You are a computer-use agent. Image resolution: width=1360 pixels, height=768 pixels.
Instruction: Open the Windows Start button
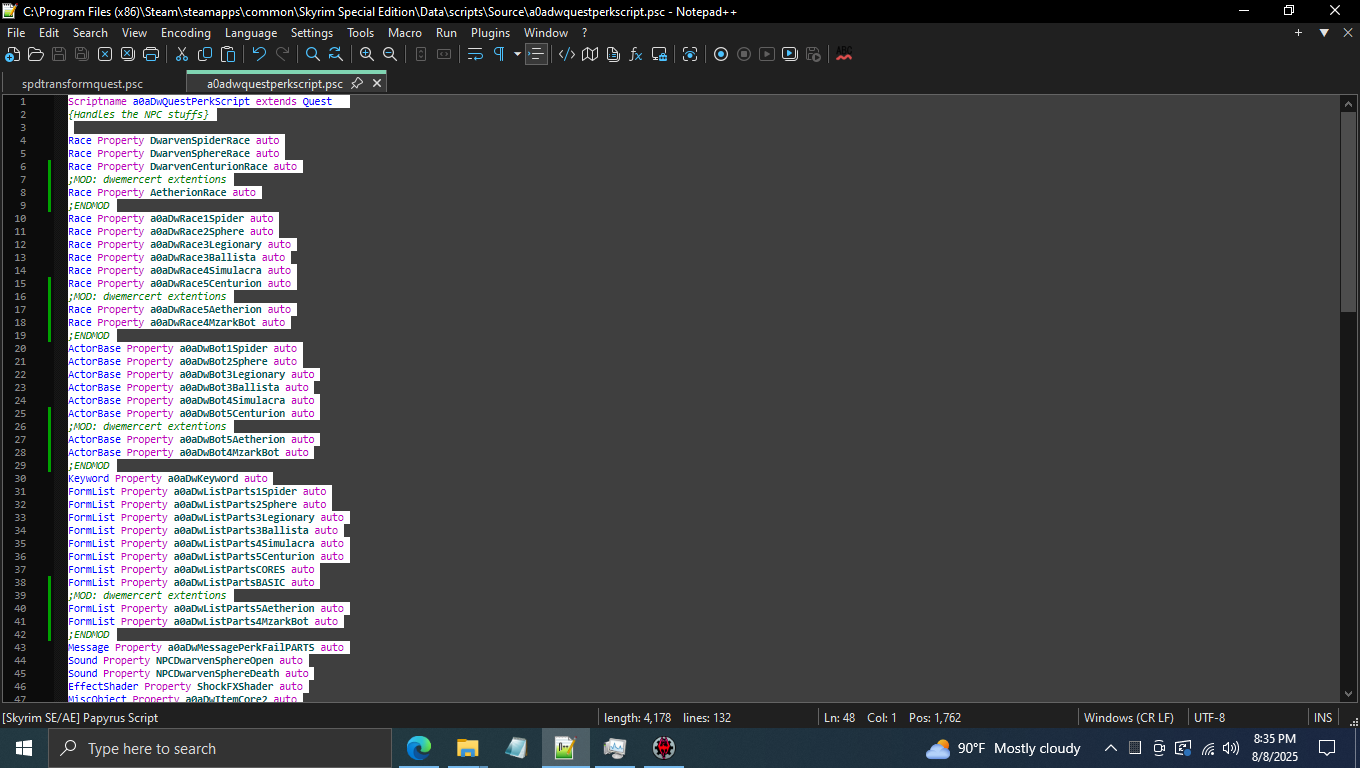(24, 748)
